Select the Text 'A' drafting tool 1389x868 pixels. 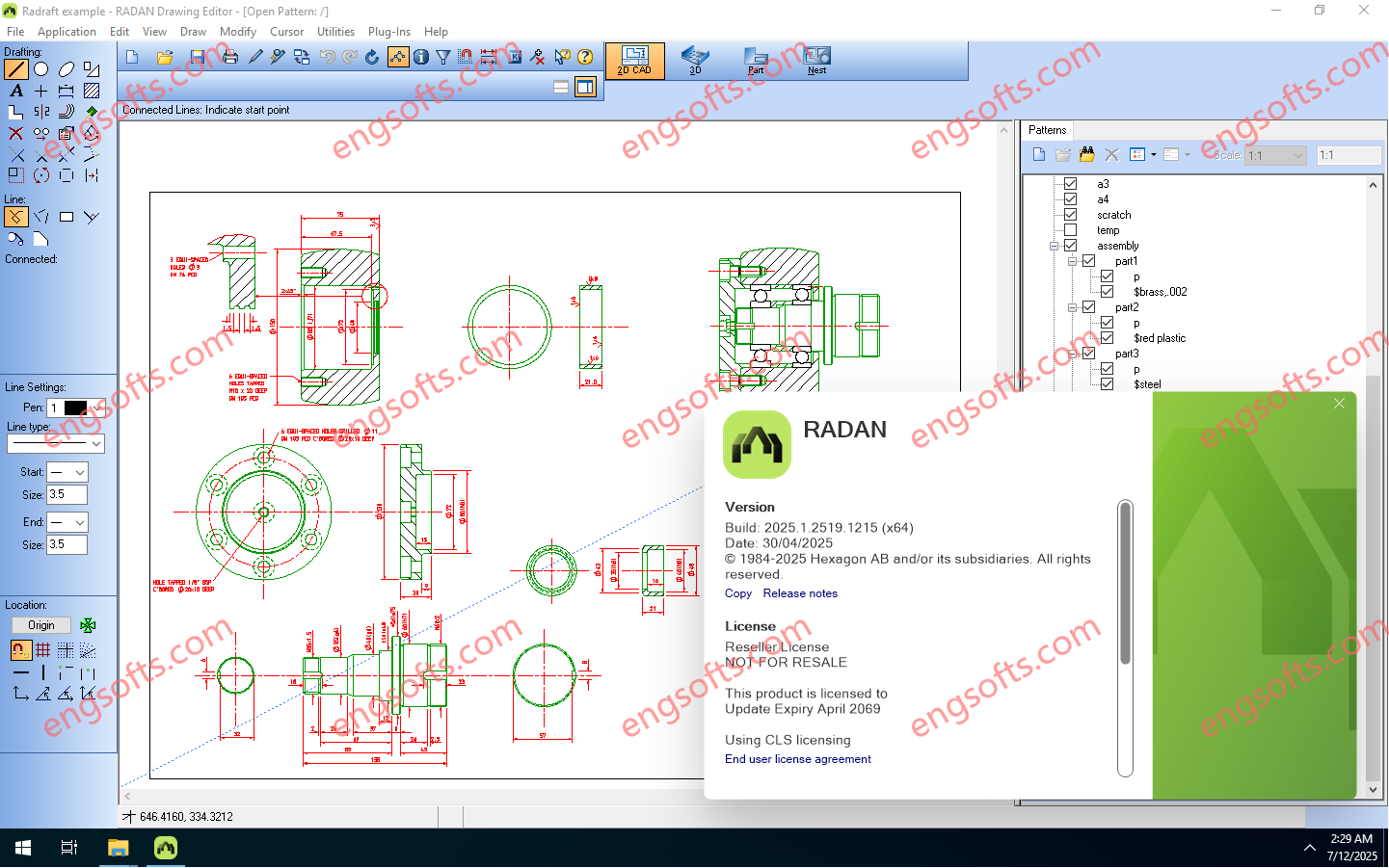[16, 91]
